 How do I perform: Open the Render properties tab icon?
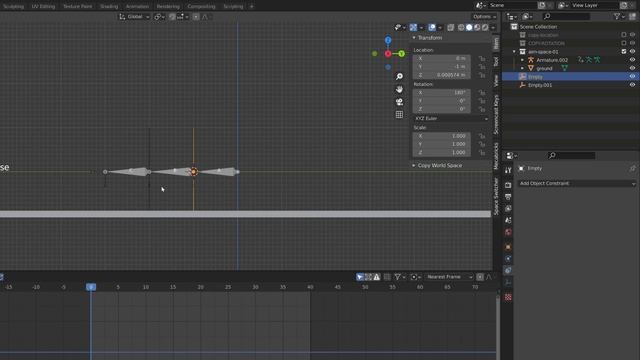(508, 185)
